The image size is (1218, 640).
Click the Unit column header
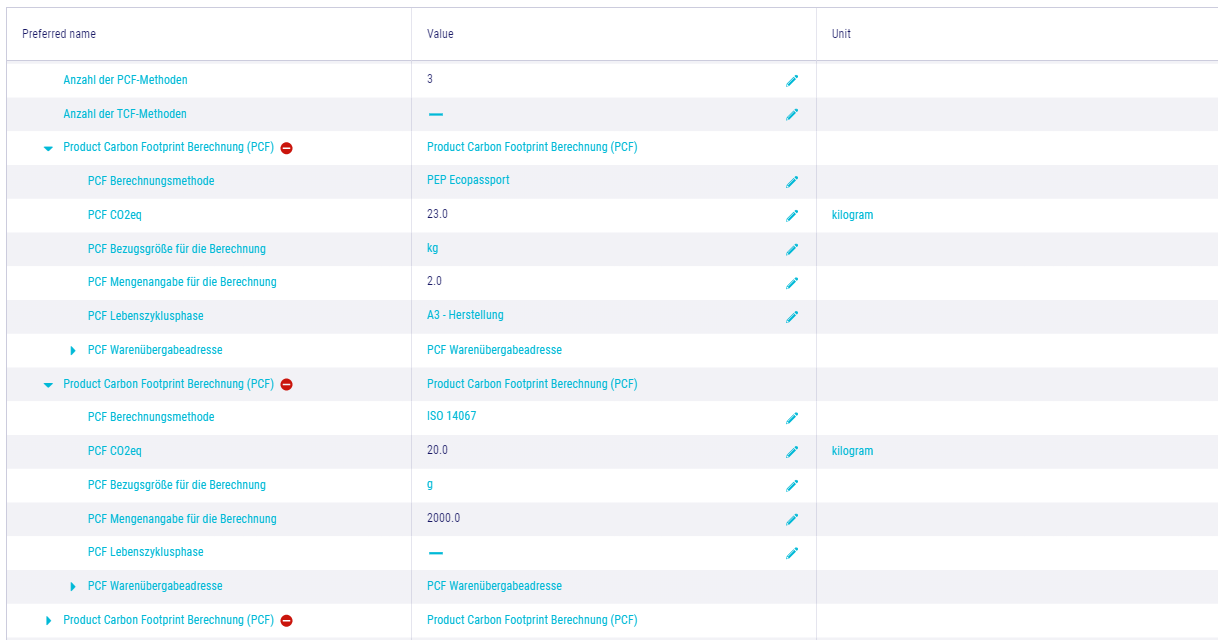pyautogui.click(x=841, y=34)
